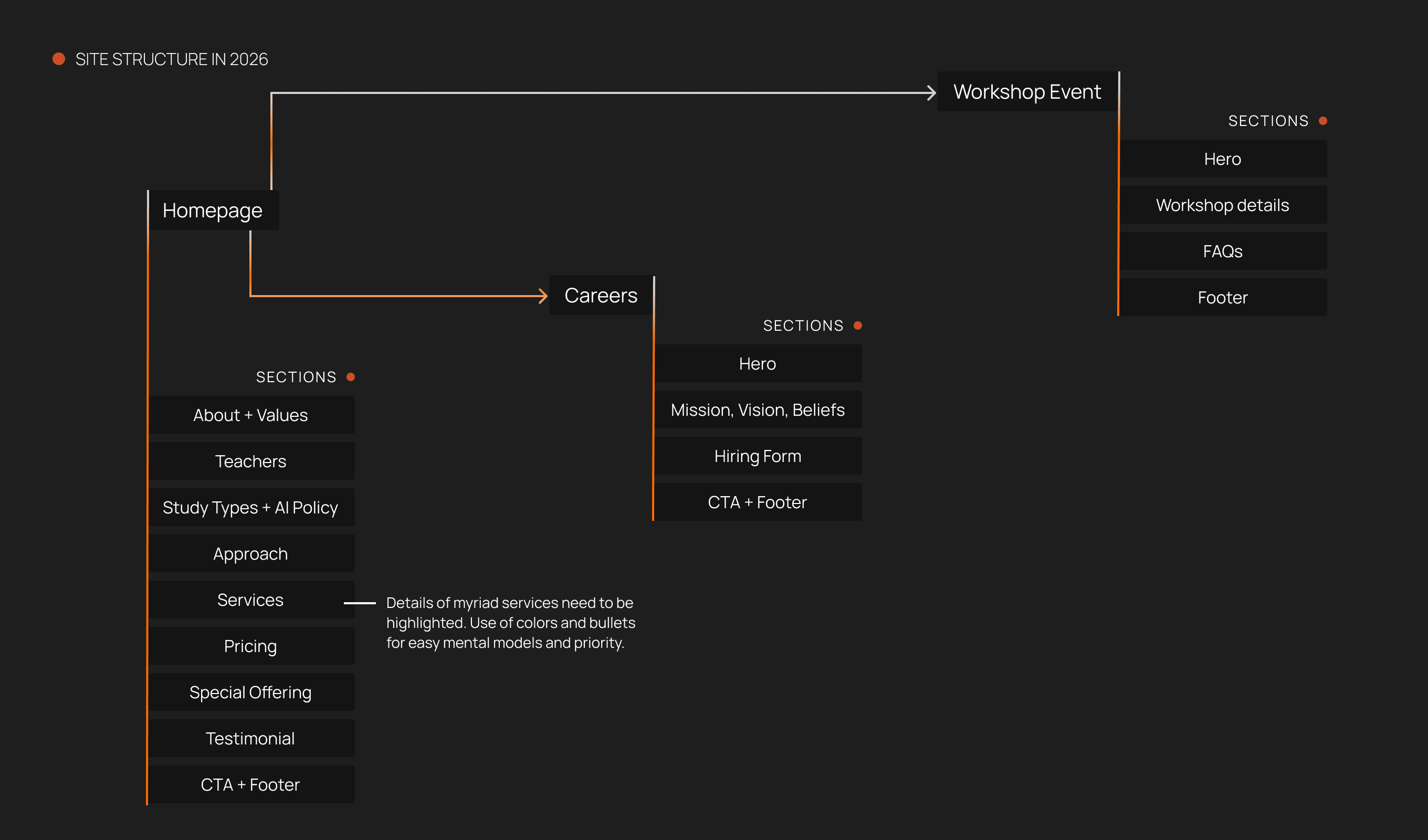Click the 'Hiring Form' section box

pyautogui.click(x=758, y=456)
